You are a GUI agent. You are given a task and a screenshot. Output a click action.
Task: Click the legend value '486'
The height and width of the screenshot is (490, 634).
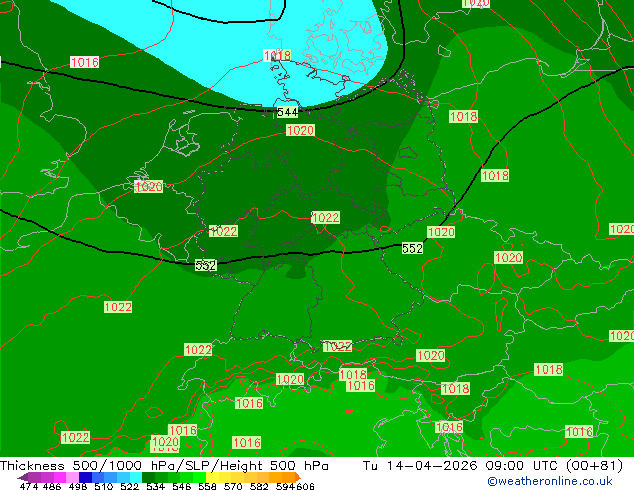[52, 486]
